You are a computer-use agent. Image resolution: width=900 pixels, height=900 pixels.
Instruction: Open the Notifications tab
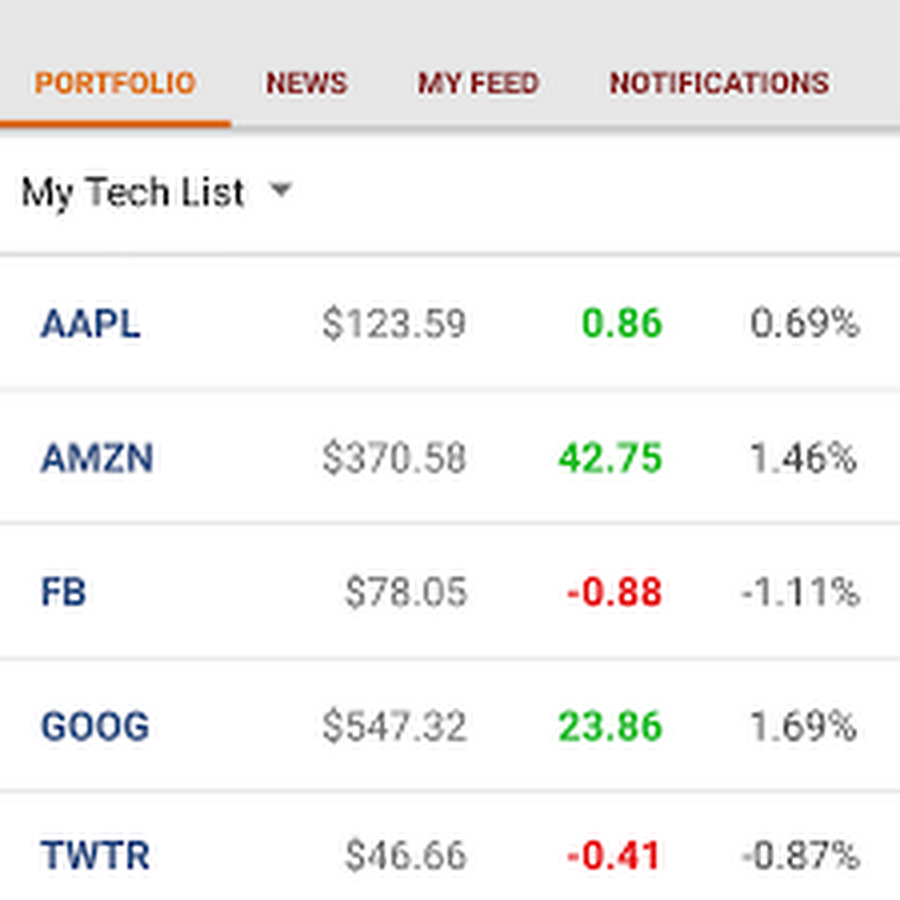click(x=719, y=83)
